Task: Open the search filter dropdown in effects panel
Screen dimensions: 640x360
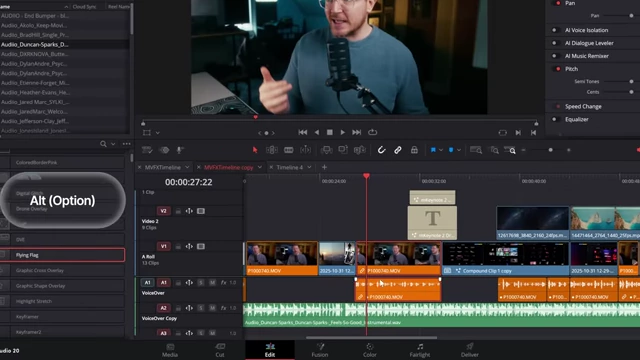Action: tap(113, 144)
